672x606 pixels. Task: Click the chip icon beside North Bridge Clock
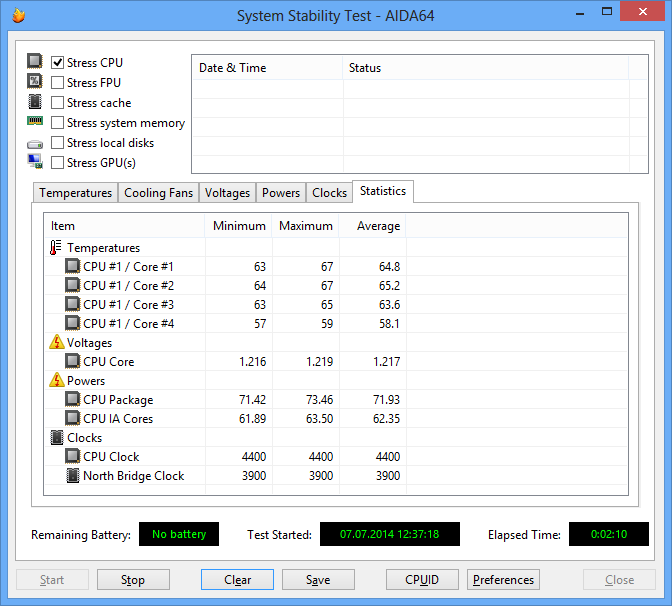(x=73, y=475)
